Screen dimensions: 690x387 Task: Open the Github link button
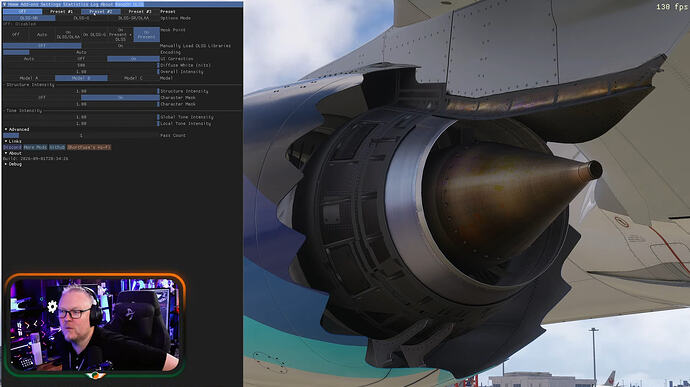click(x=57, y=147)
